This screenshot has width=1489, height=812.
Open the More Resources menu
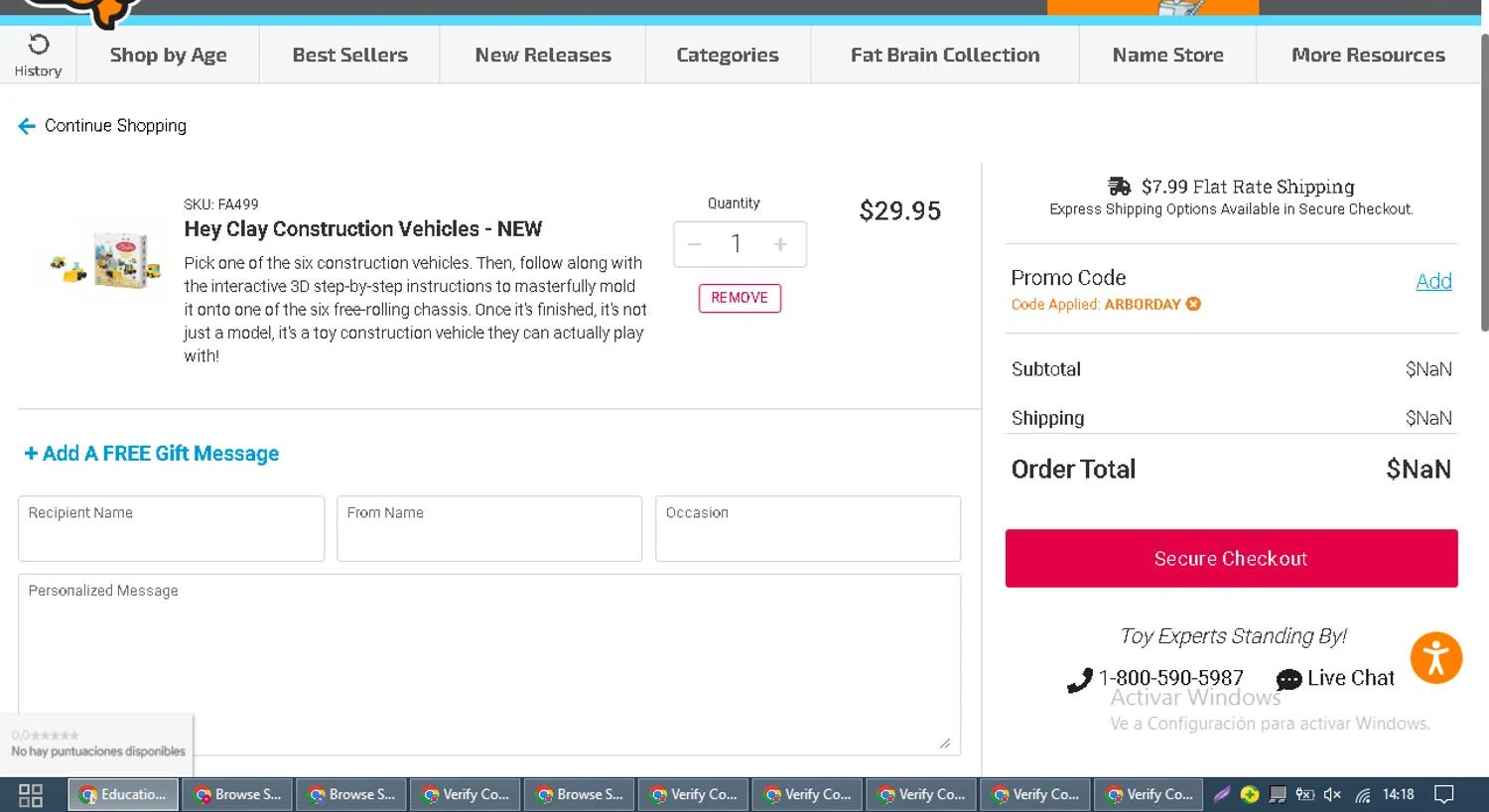click(x=1368, y=55)
